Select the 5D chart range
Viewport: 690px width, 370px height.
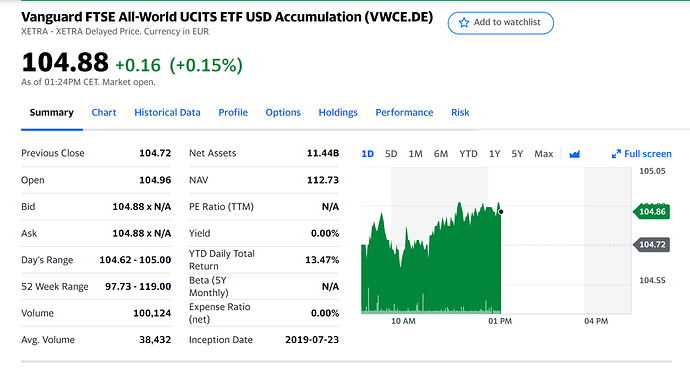click(391, 154)
